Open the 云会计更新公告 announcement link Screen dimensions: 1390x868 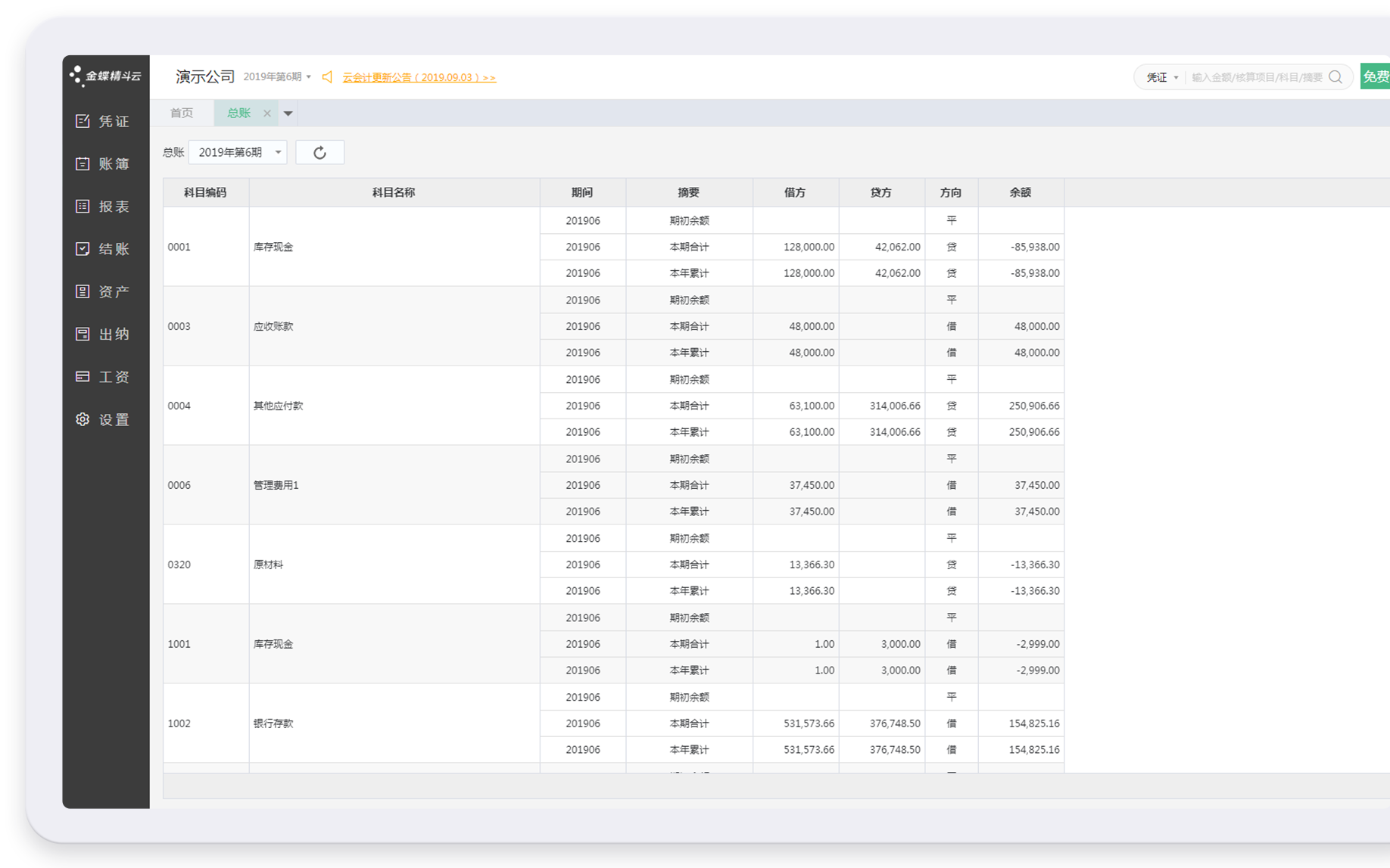(x=419, y=77)
